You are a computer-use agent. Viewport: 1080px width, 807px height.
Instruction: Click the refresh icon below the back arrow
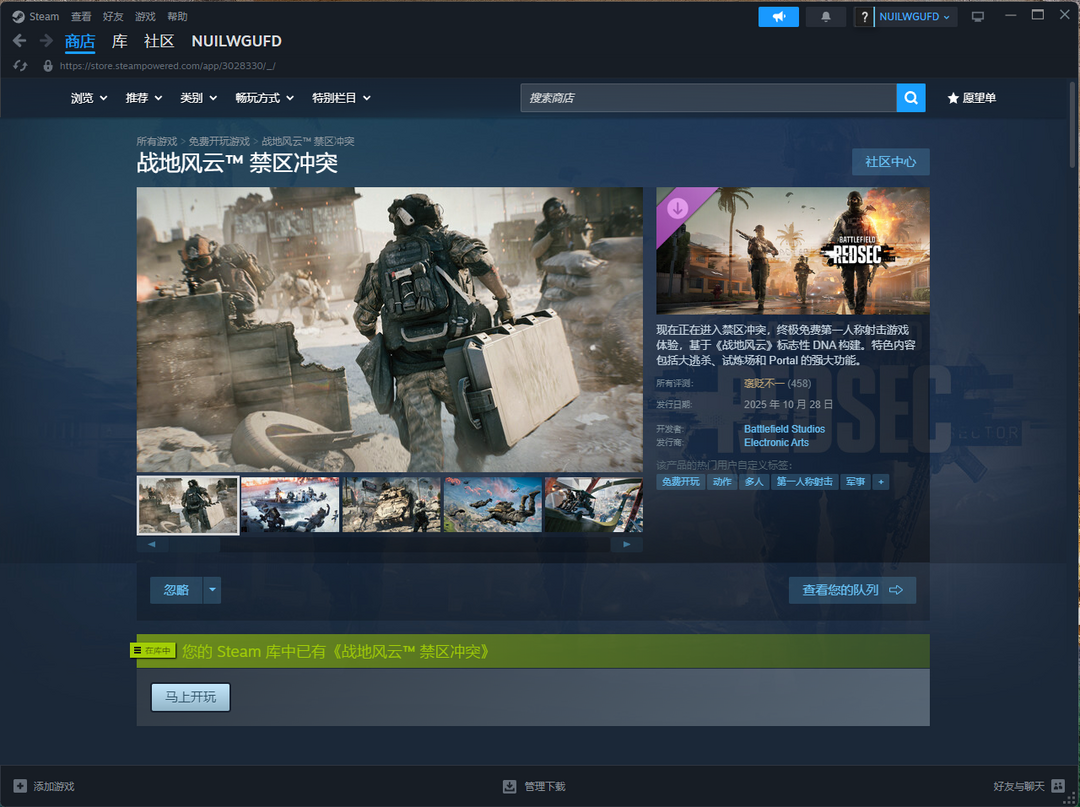coord(19,65)
